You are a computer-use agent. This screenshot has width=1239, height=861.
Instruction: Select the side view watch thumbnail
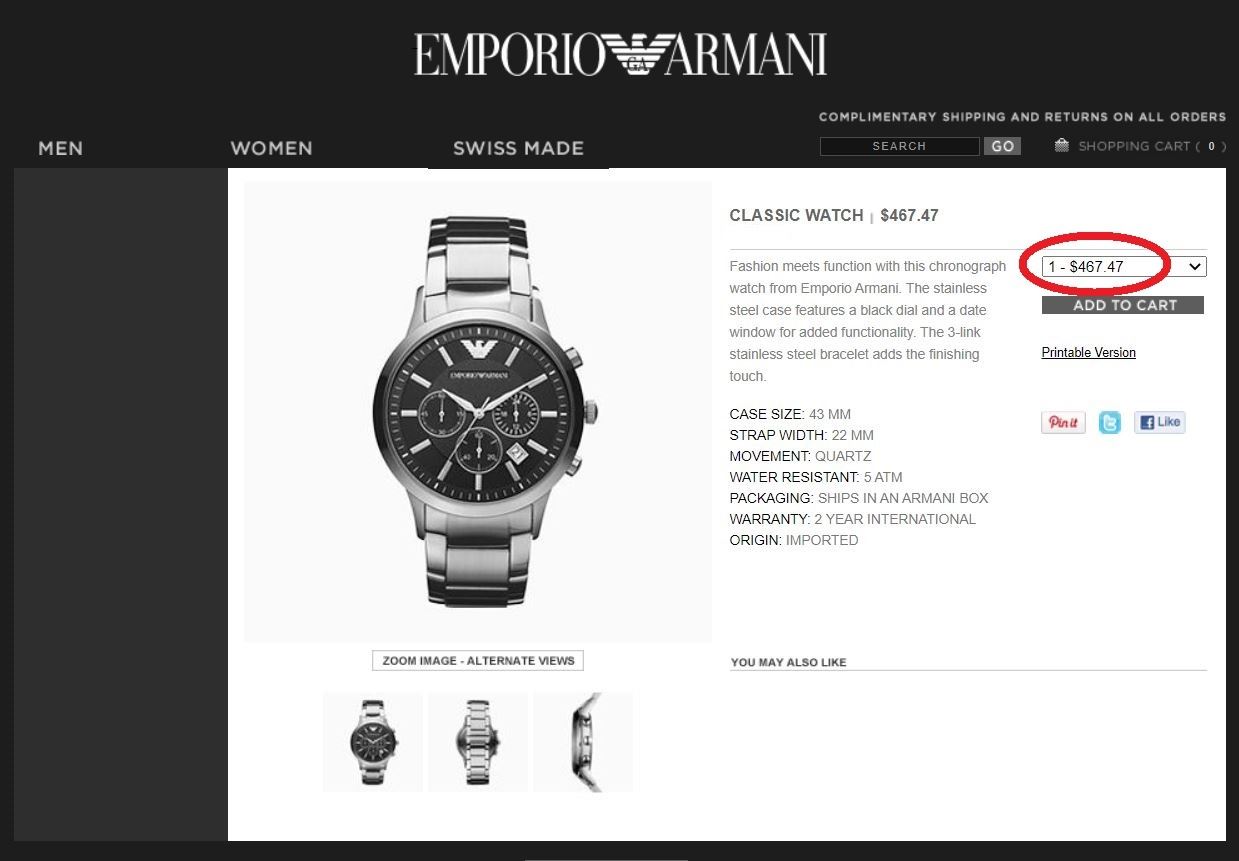(582, 742)
